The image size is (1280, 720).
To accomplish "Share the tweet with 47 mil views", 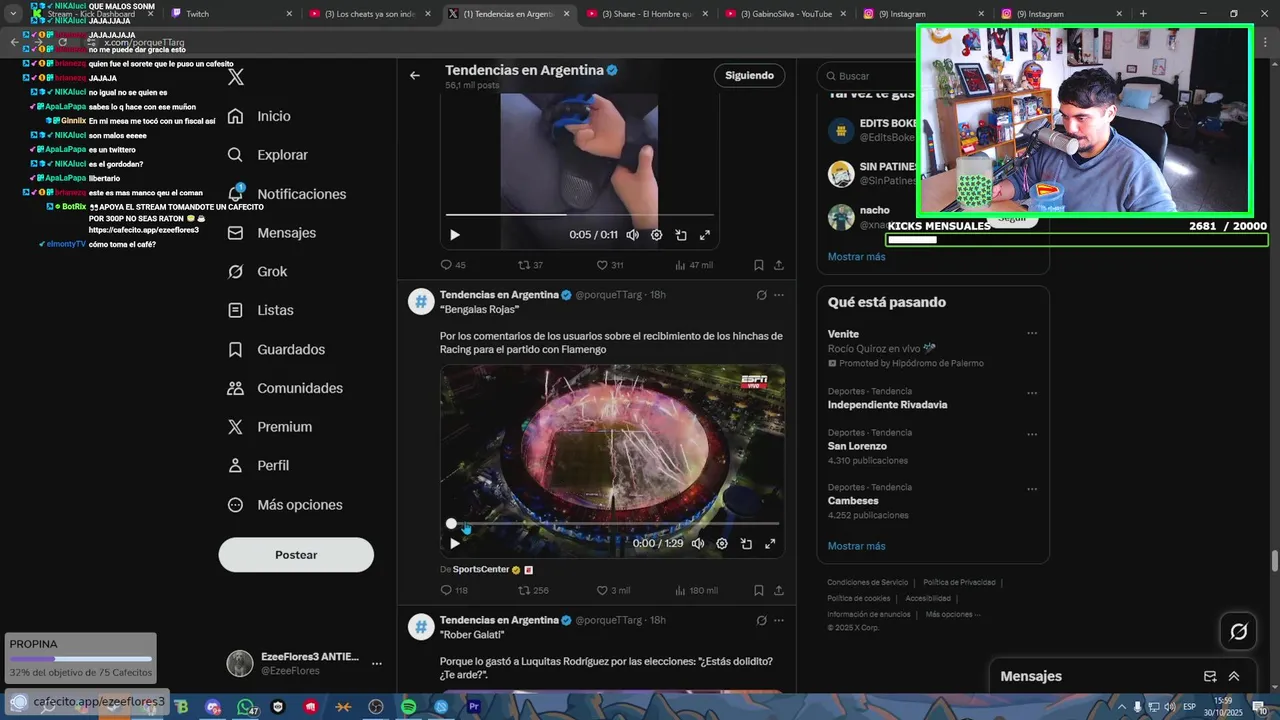I will (x=778, y=265).
